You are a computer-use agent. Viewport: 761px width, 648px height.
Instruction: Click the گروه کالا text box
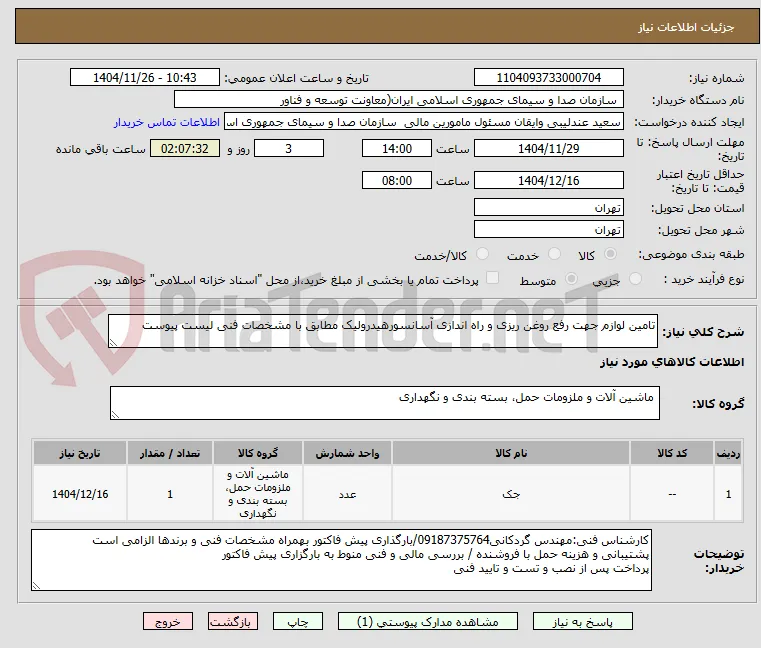pyautogui.click(x=384, y=403)
